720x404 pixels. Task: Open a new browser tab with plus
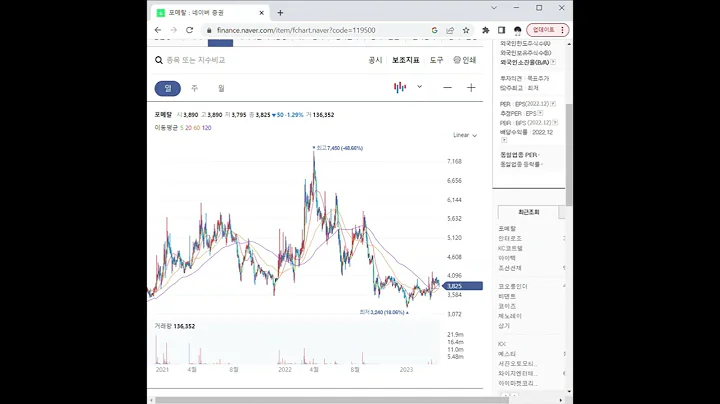(280, 13)
